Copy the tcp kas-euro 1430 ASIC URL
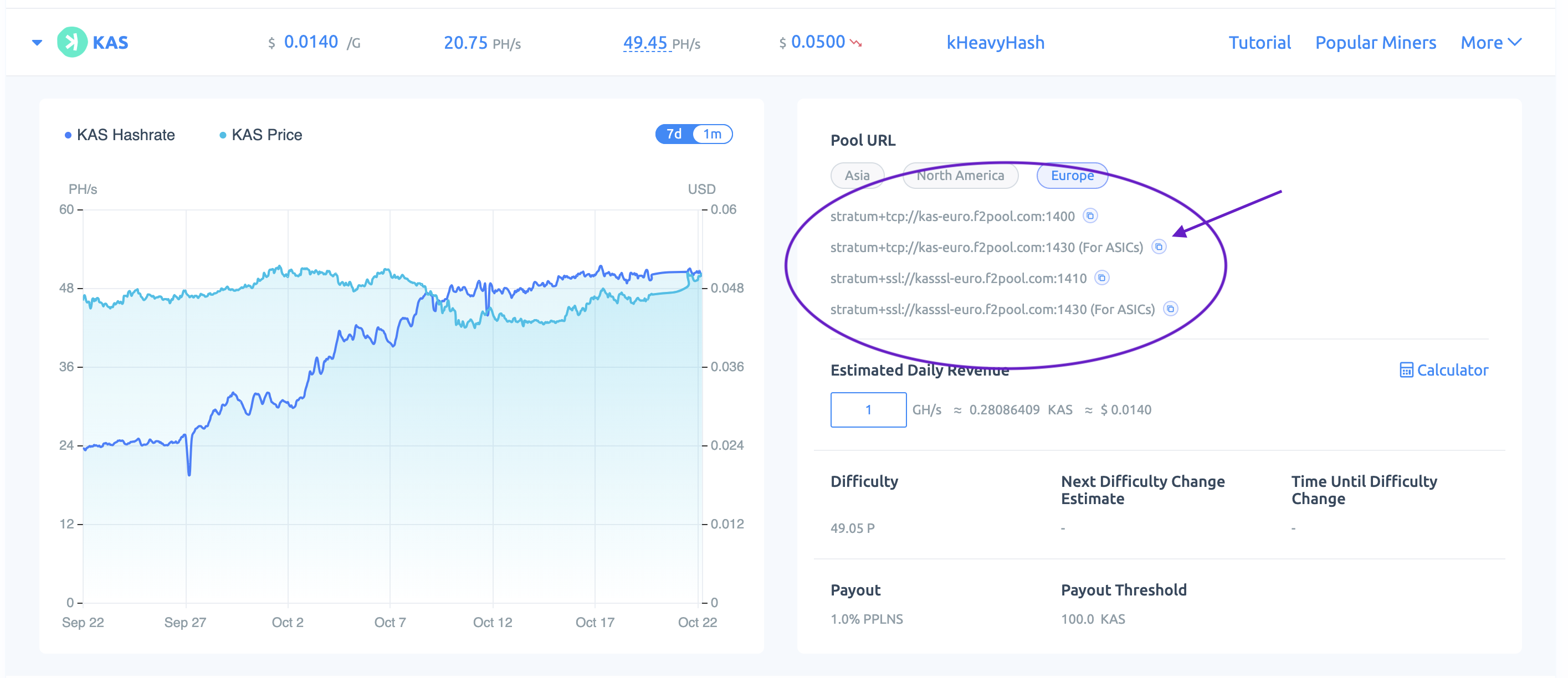Image resolution: width=1568 pixels, height=678 pixels. point(1159,247)
